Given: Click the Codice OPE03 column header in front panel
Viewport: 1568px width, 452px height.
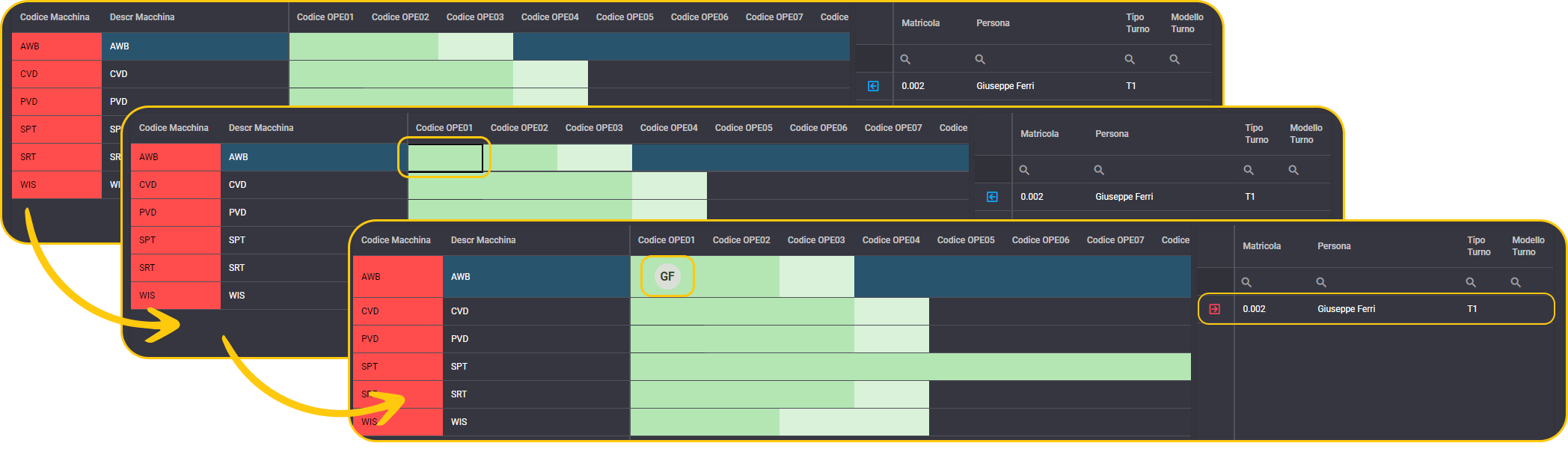Looking at the screenshot, I should [x=816, y=240].
